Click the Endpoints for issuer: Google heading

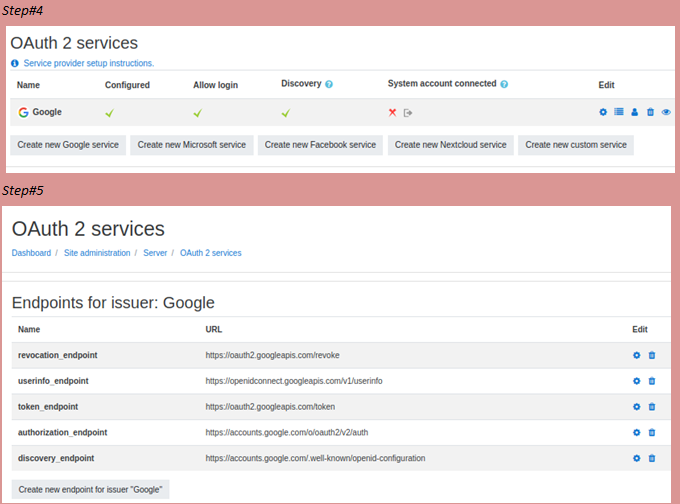pyautogui.click(x=113, y=303)
